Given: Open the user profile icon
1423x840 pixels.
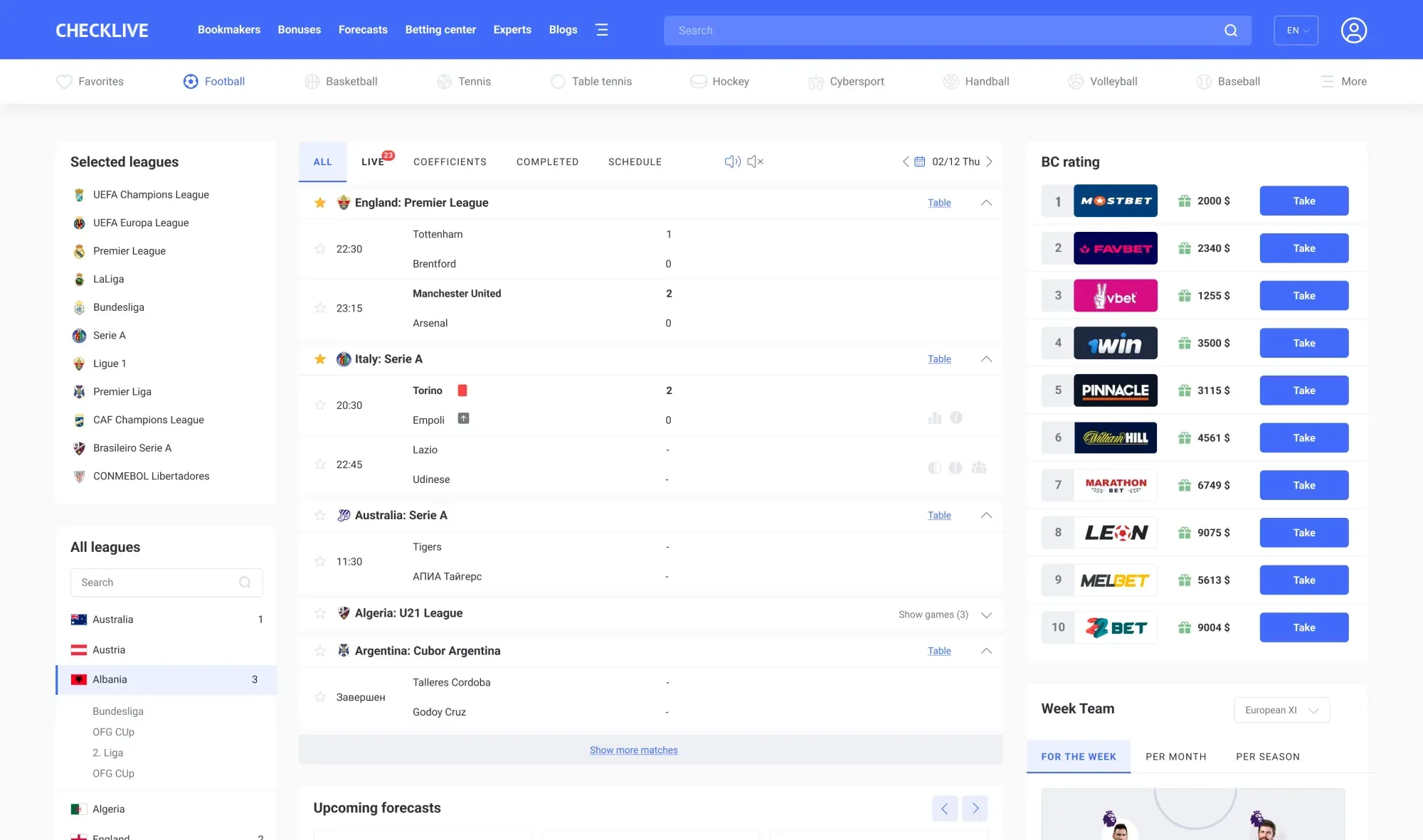Looking at the screenshot, I should tap(1353, 31).
